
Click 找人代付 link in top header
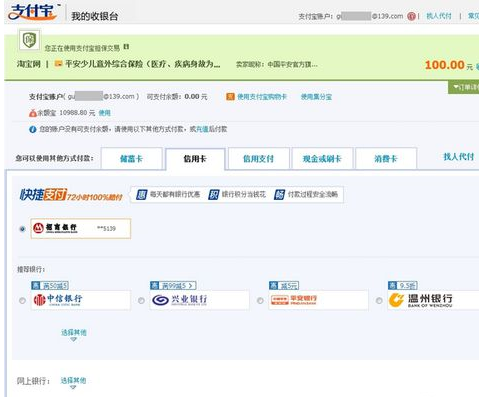click(x=439, y=16)
